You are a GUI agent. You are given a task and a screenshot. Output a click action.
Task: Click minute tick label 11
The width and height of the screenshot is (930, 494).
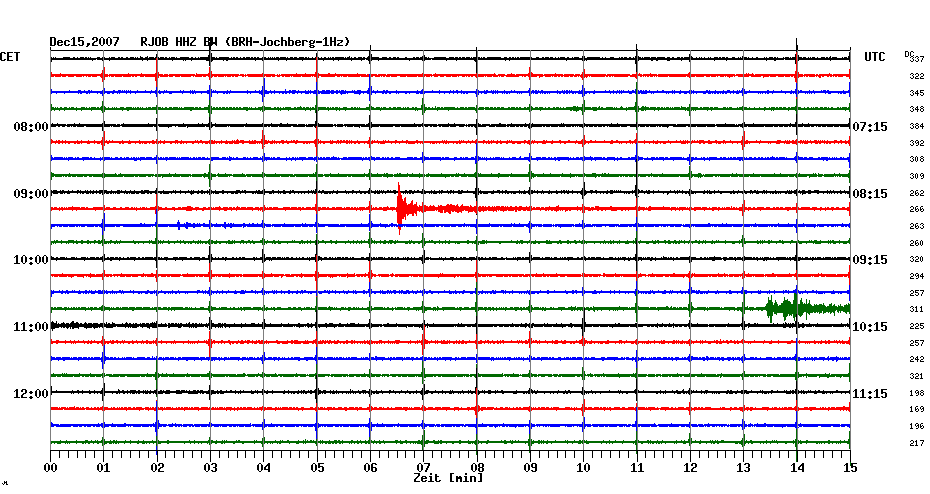click(636, 468)
